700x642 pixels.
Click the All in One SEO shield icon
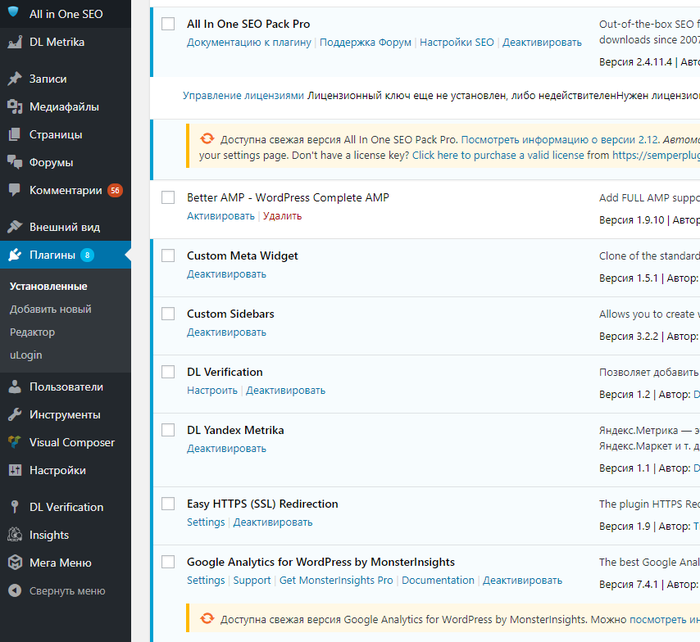pos(14,14)
